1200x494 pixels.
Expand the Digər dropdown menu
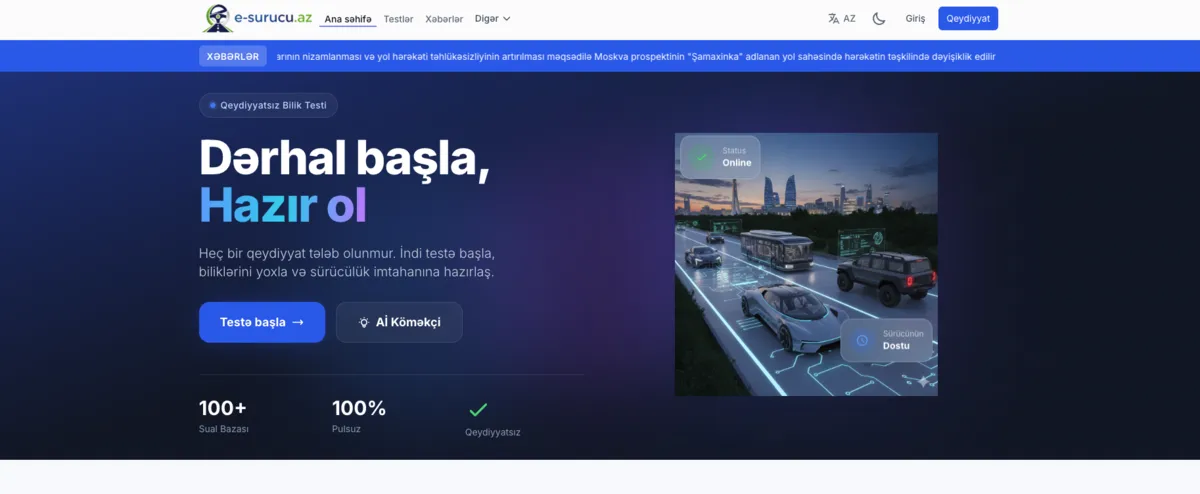[x=492, y=18]
